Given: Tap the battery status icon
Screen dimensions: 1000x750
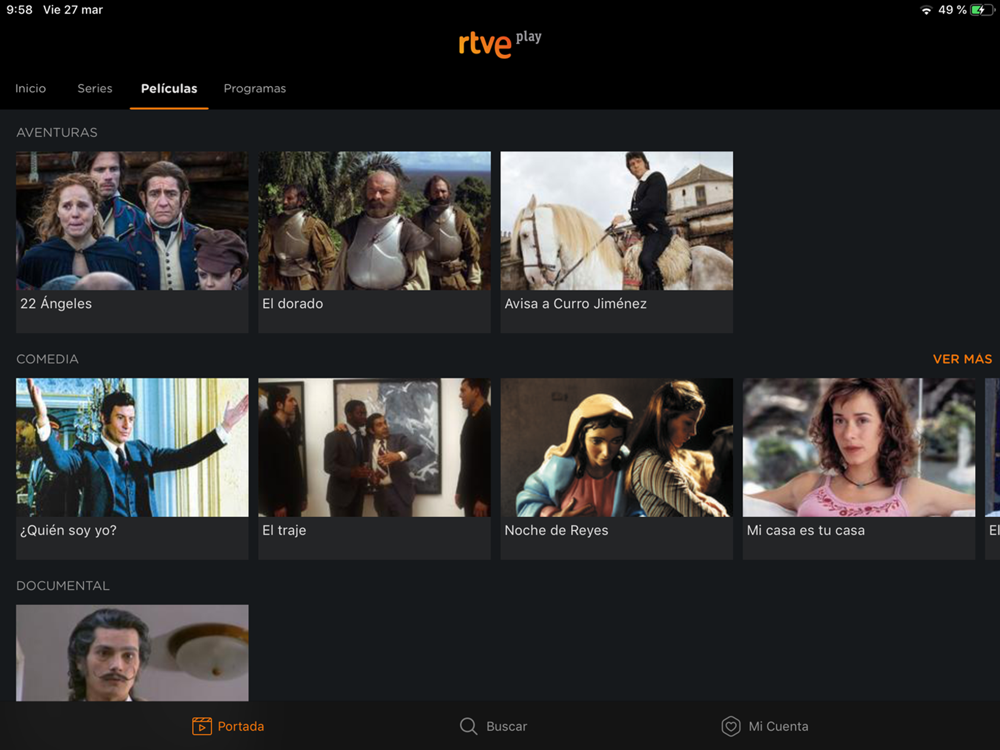Looking at the screenshot, I should (x=982, y=10).
